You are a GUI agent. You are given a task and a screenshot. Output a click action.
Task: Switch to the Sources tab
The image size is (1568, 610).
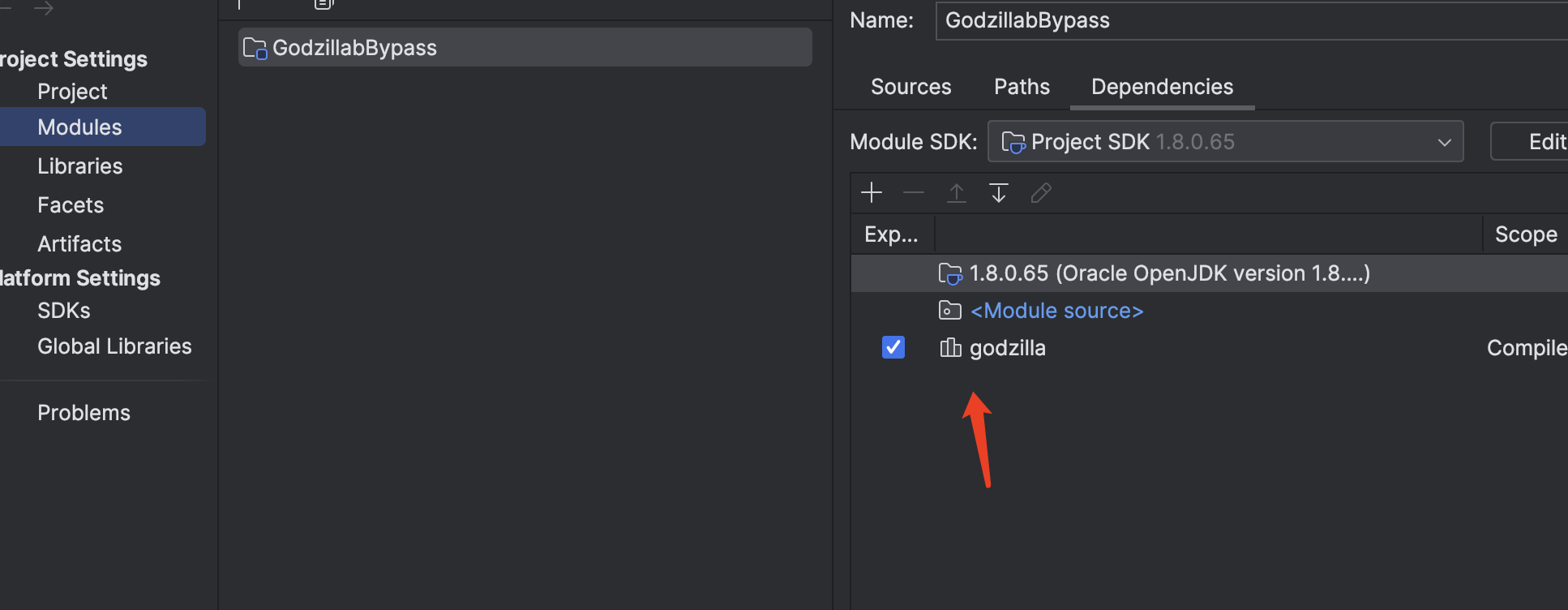[910, 87]
